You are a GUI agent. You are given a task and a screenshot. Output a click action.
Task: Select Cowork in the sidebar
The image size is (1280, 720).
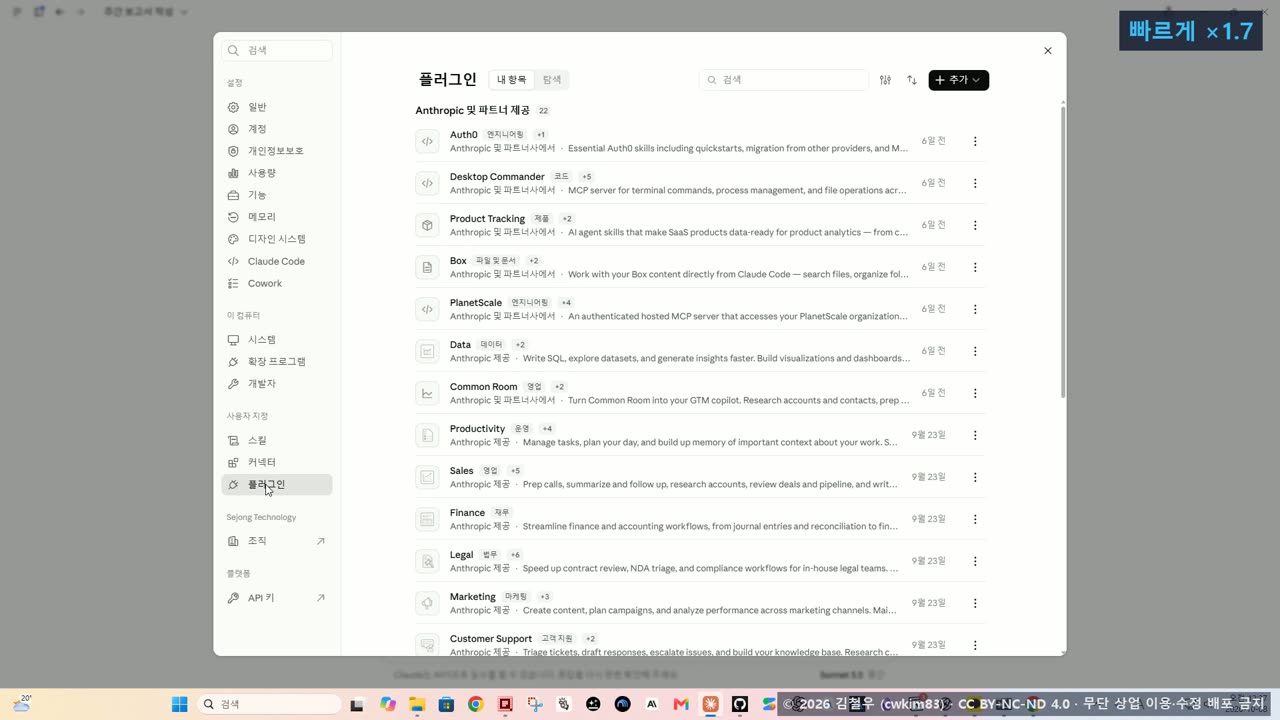[x=277, y=284]
